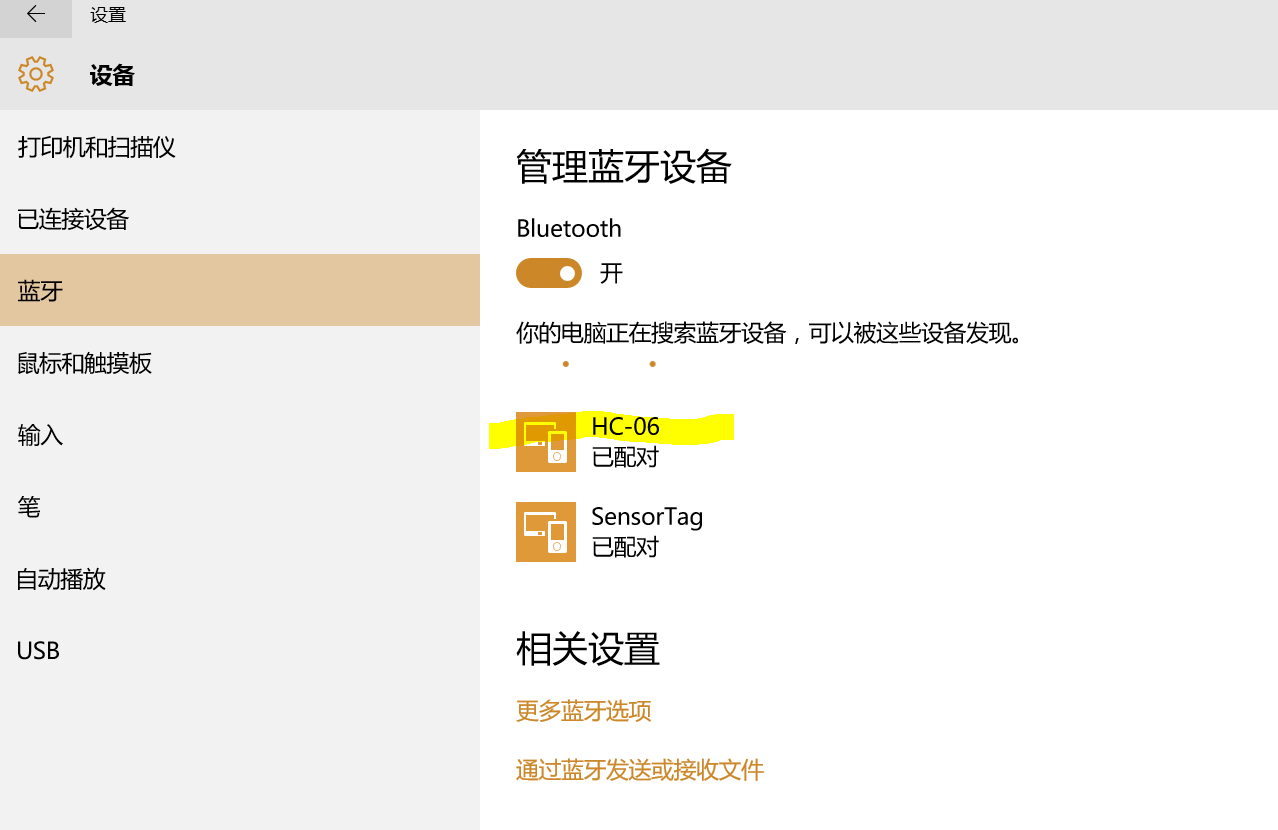Click the 设置 title bar label

click(x=107, y=15)
